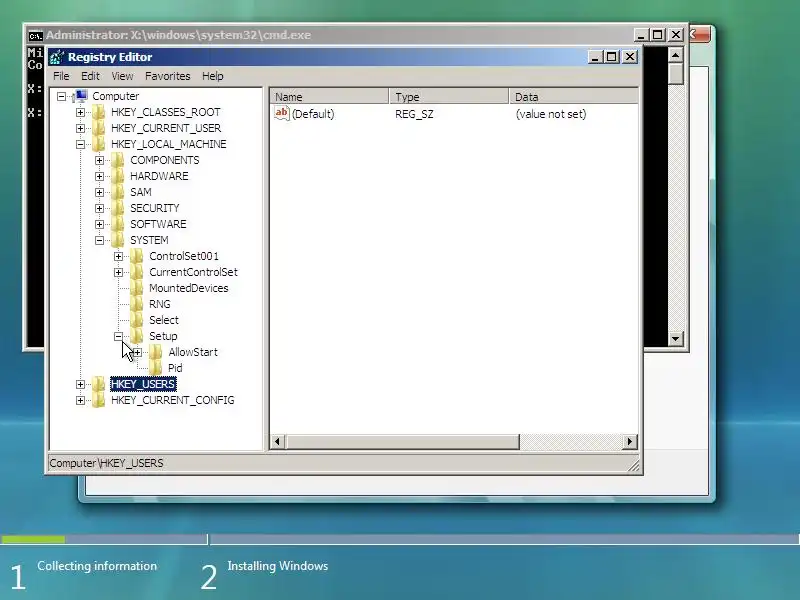The height and width of the screenshot is (600, 800).
Task: Select the MountedDevices key label
Action: (188, 288)
